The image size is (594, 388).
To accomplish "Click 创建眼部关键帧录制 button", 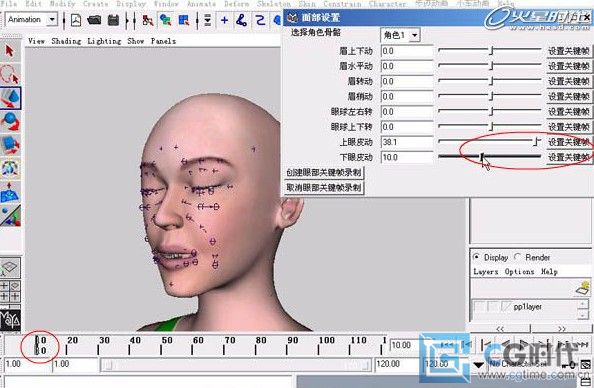I will point(324,172).
